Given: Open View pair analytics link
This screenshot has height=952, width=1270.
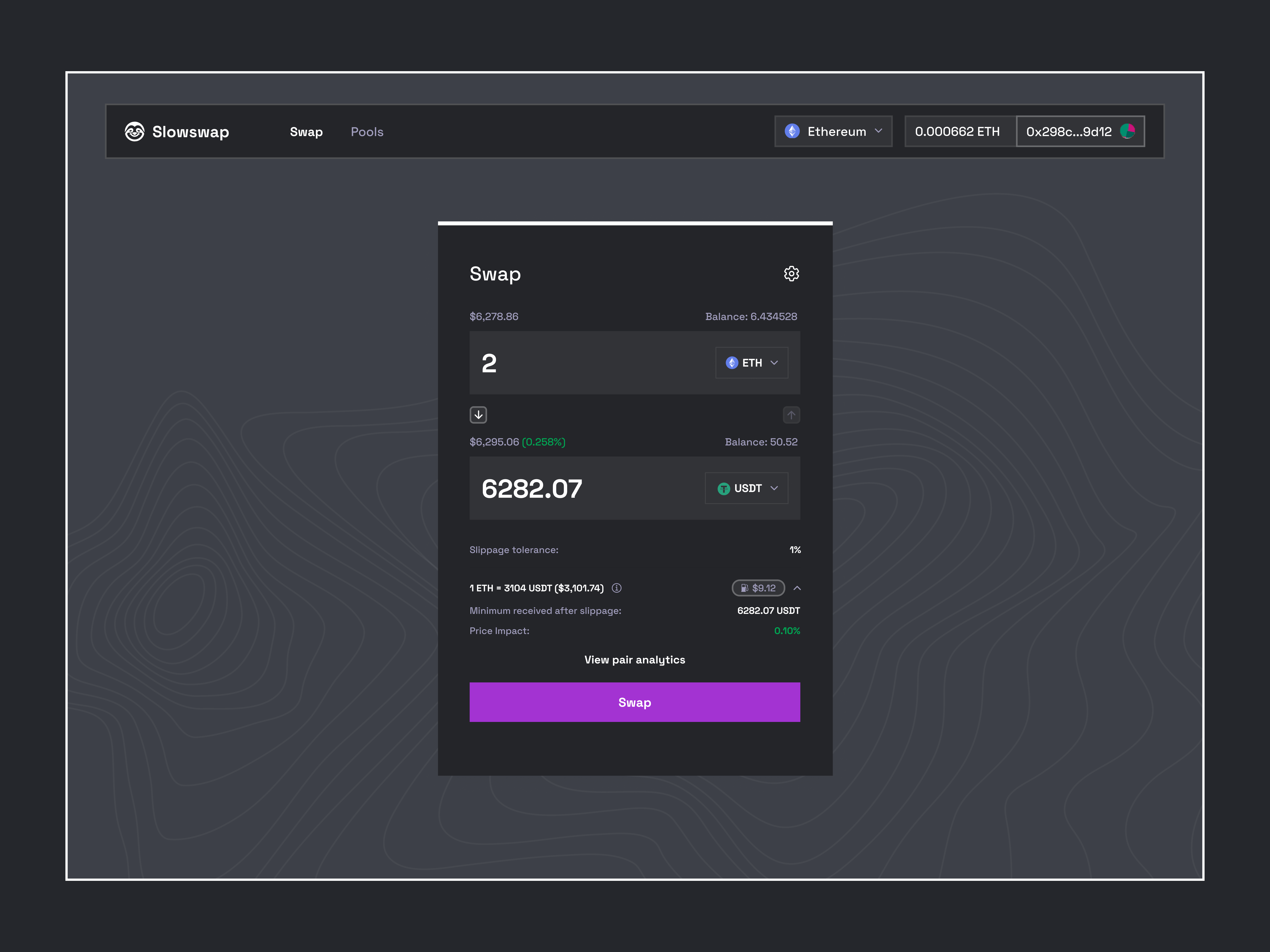Looking at the screenshot, I should pos(634,660).
